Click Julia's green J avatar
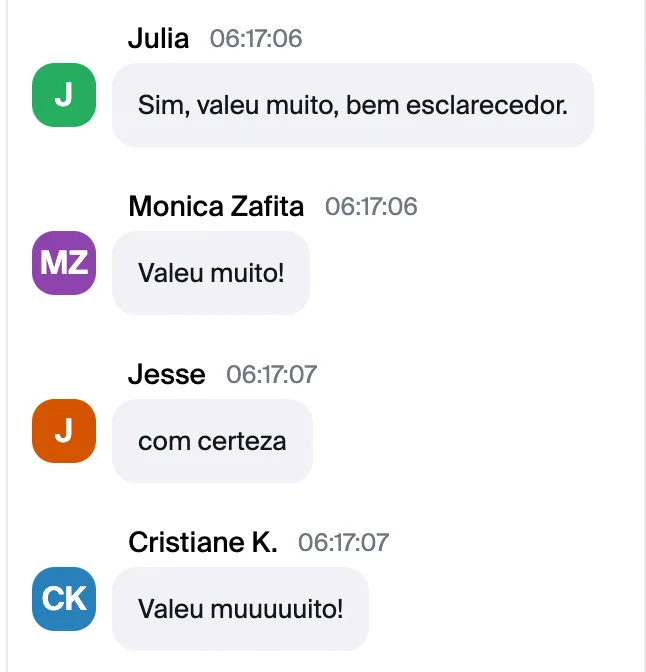This screenshot has width=646, height=672. 64,95
